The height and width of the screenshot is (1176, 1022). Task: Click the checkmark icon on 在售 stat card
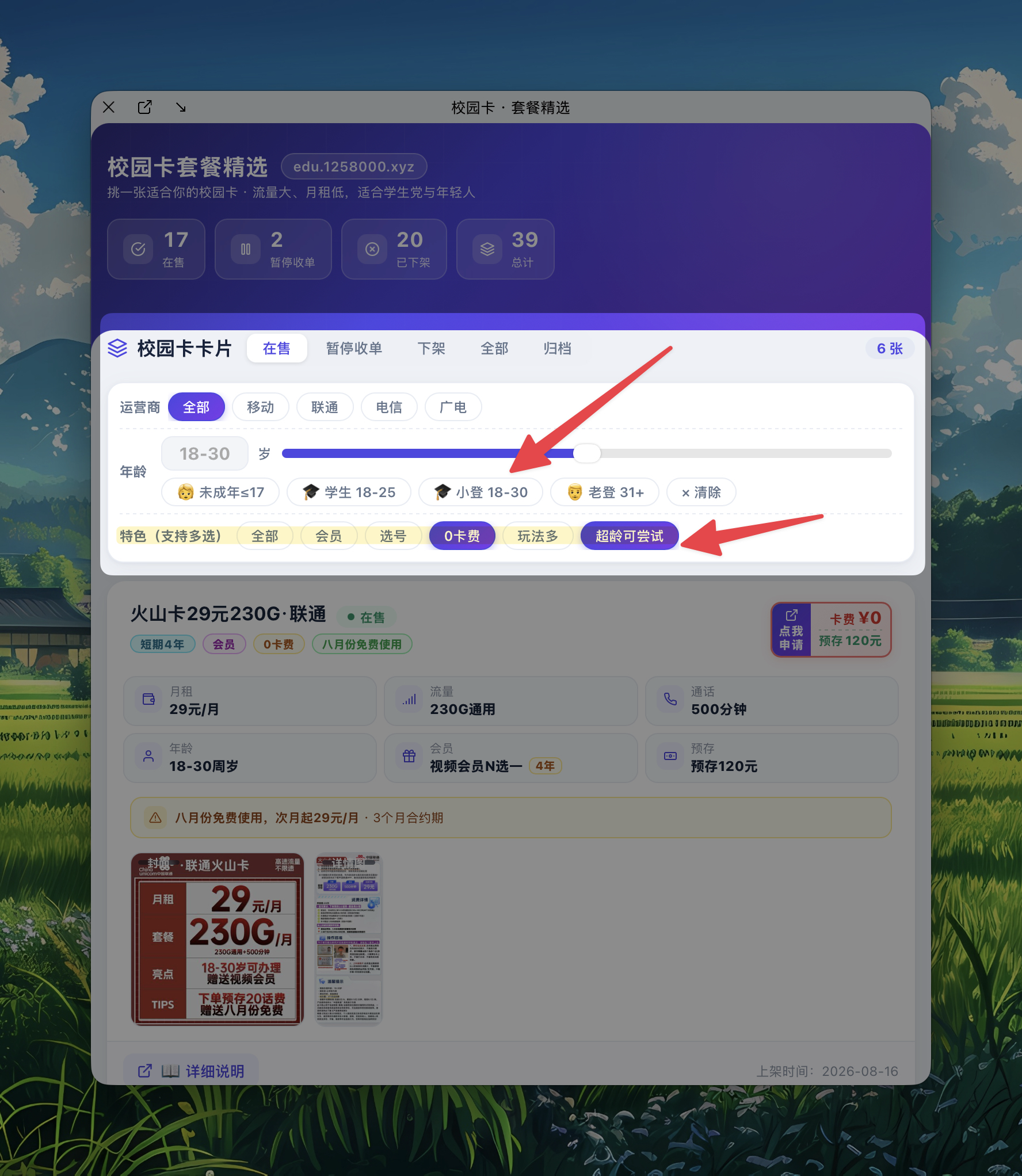pos(138,249)
